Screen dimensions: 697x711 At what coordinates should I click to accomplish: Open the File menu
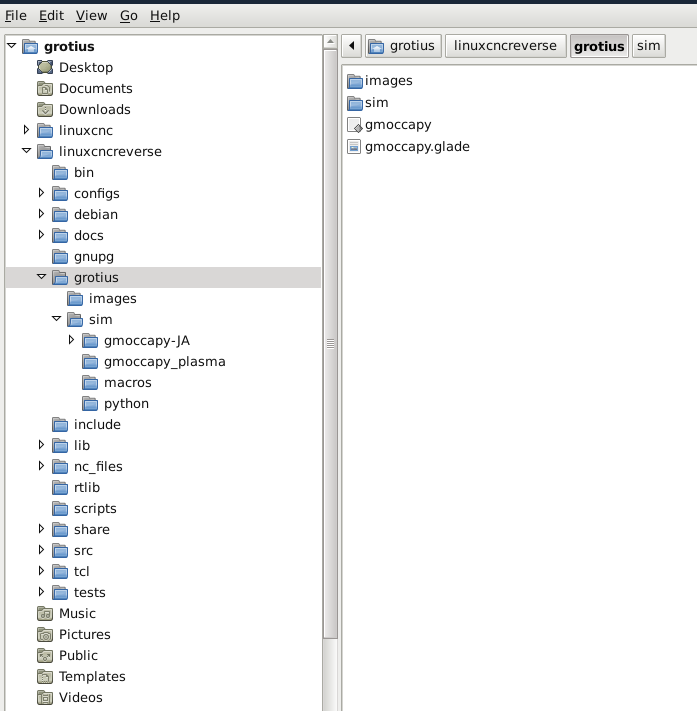[x=16, y=15]
